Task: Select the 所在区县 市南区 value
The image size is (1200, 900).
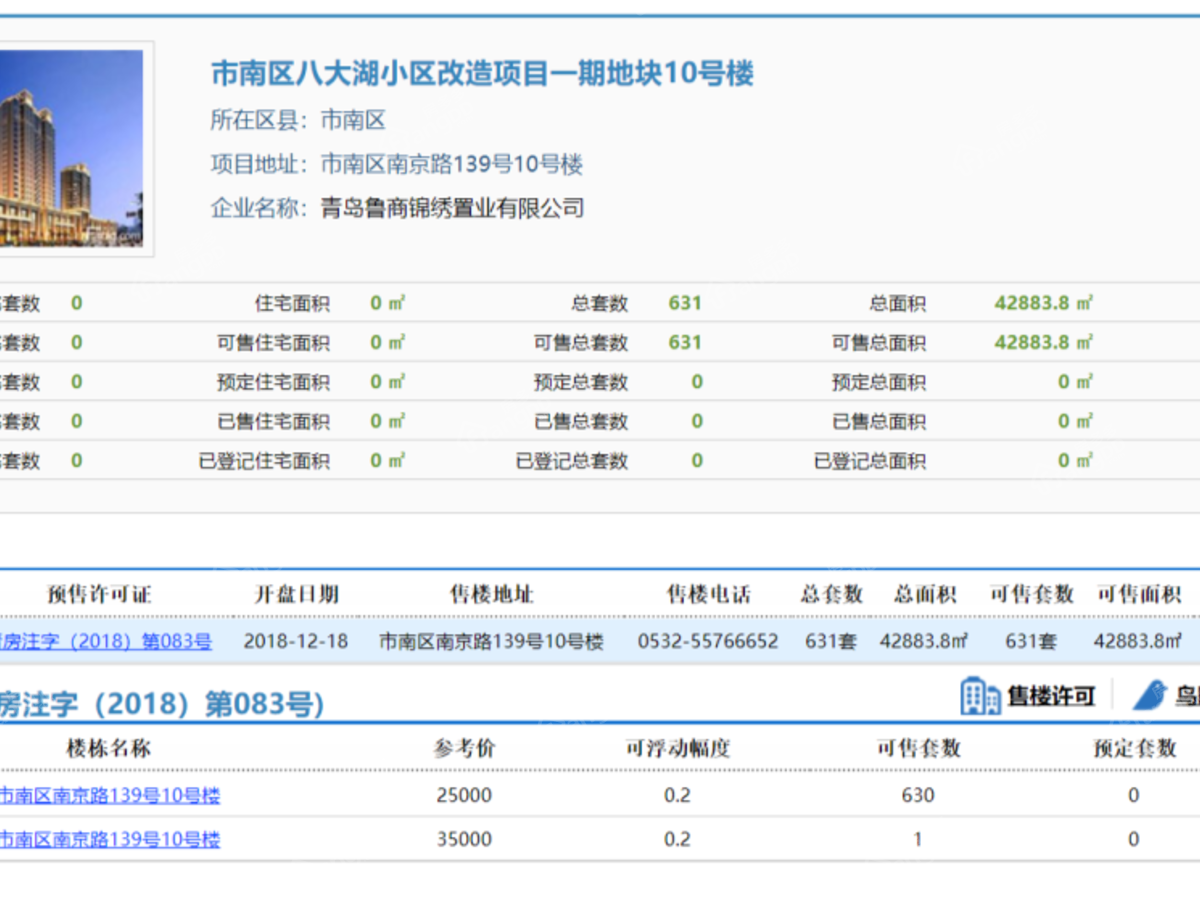Action: tap(353, 121)
